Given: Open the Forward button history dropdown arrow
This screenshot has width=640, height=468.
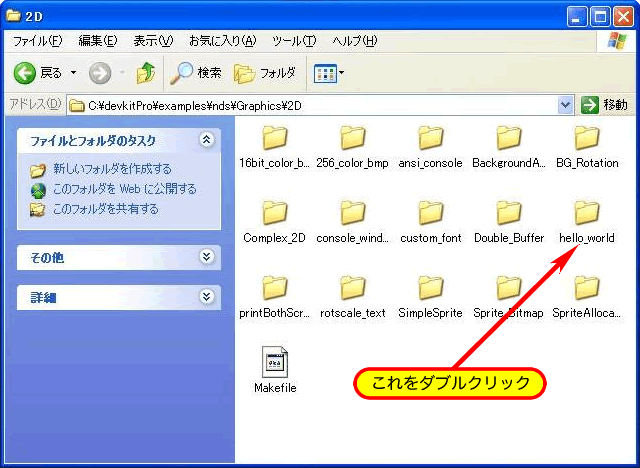Looking at the screenshot, I should [122, 73].
